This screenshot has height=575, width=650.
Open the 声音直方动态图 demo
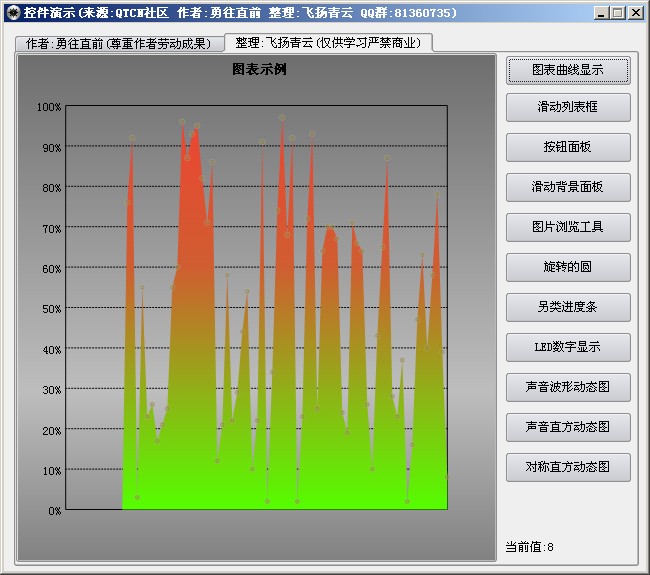point(568,427)
